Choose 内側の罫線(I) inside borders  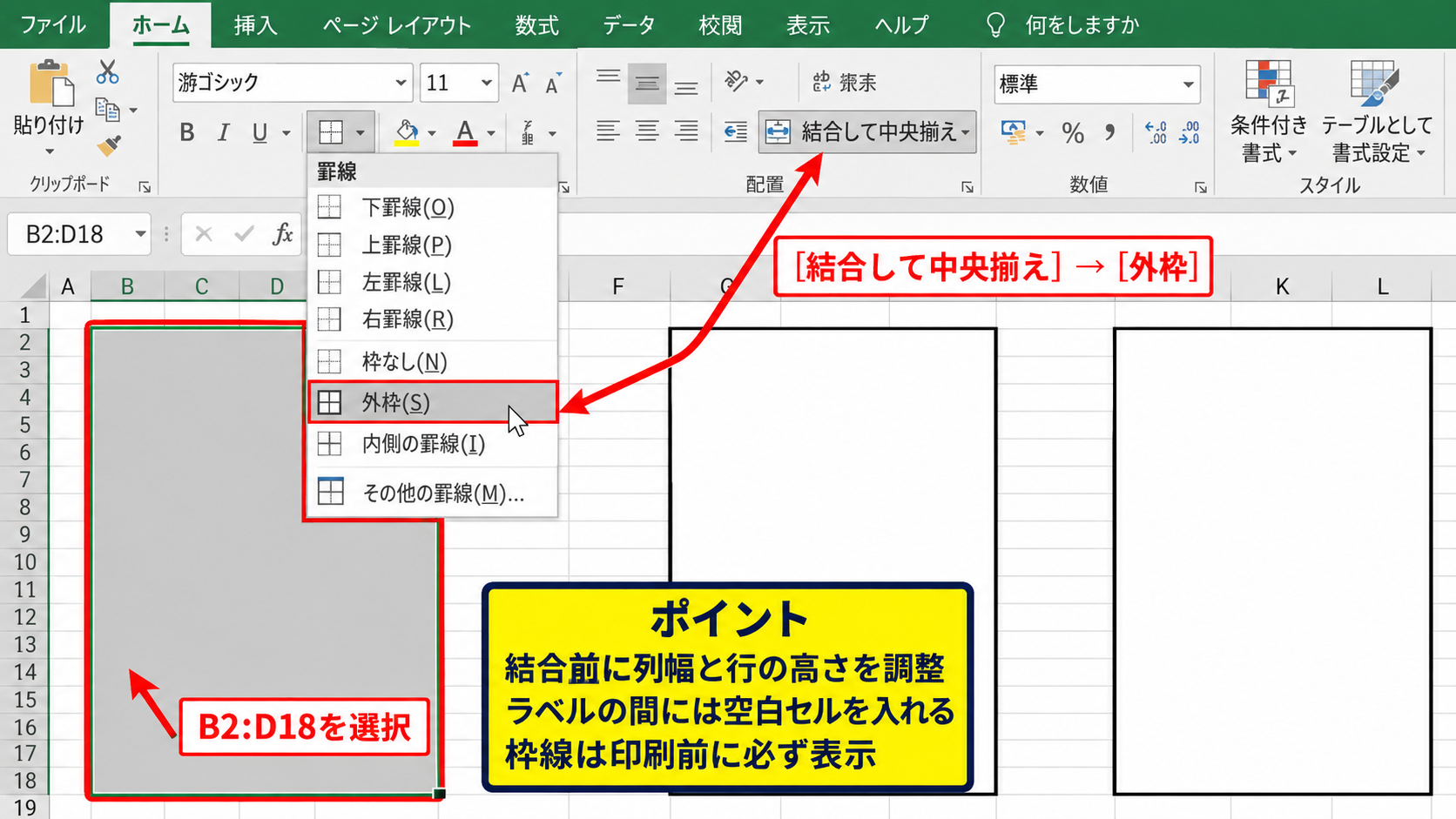(432, 444)
